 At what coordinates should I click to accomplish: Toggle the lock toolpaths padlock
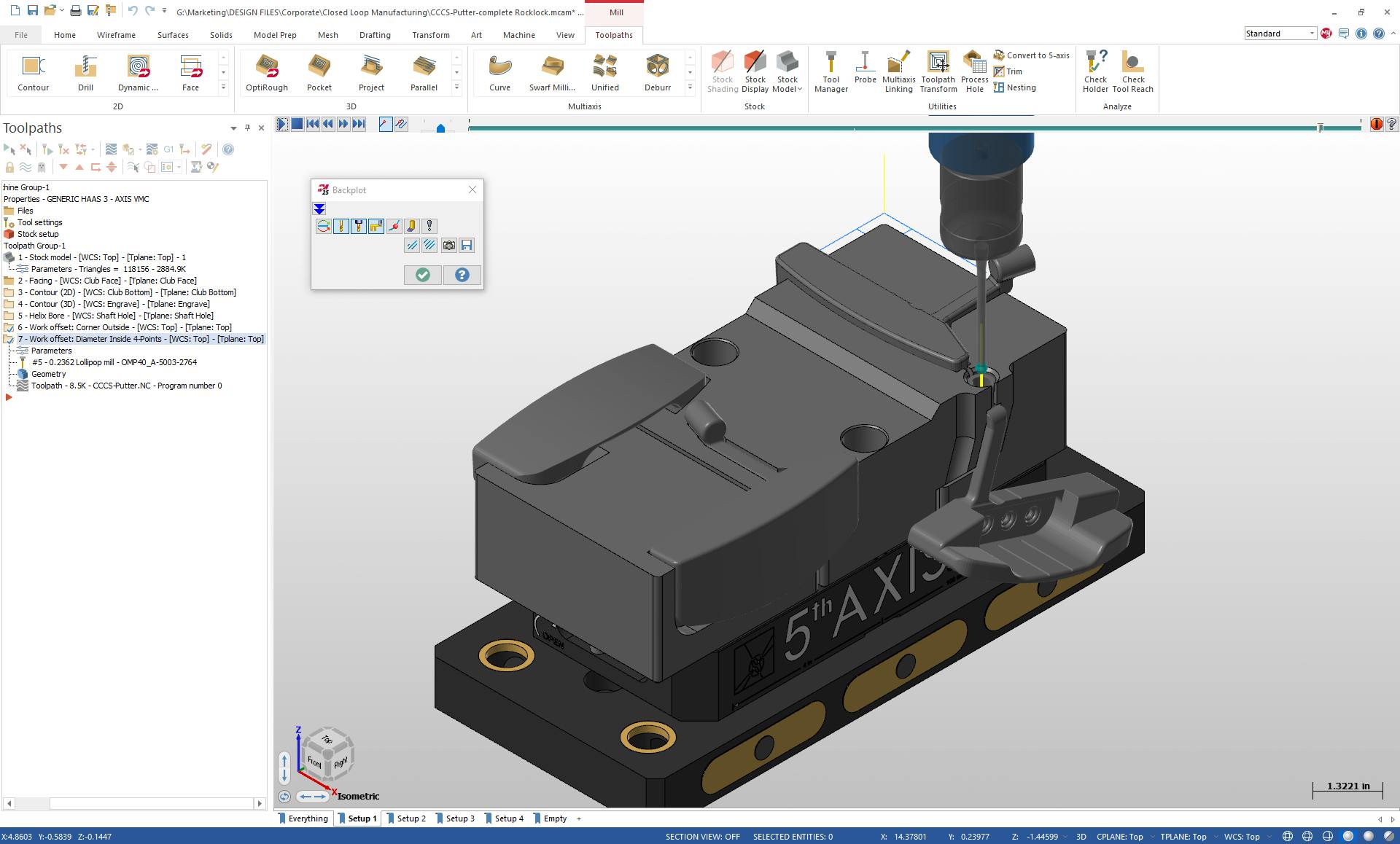click(9, 166)
